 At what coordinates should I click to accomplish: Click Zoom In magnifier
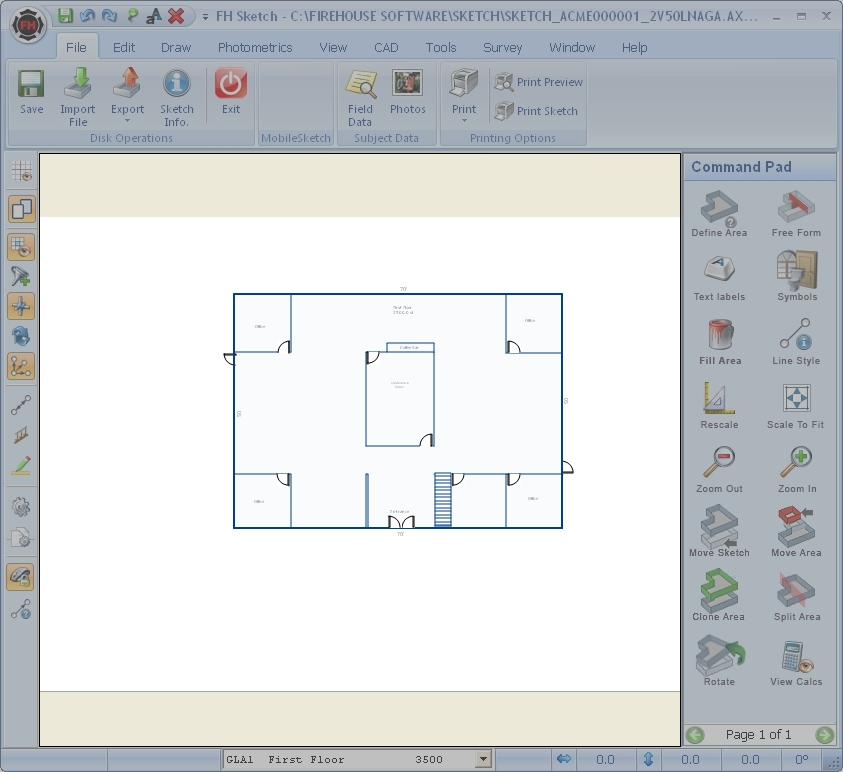tap(797, 470)
